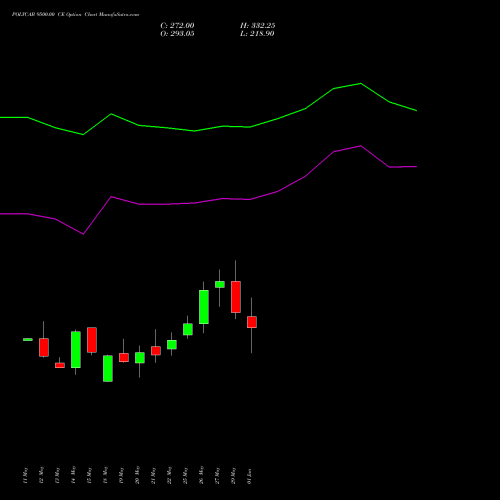500x500 pixels.
Task: Click the low value L: 218.90
Action: [257, 34]
